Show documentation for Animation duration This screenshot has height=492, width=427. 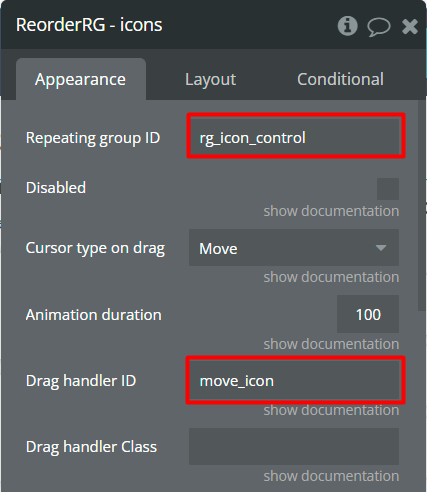[x=331, y=344]
